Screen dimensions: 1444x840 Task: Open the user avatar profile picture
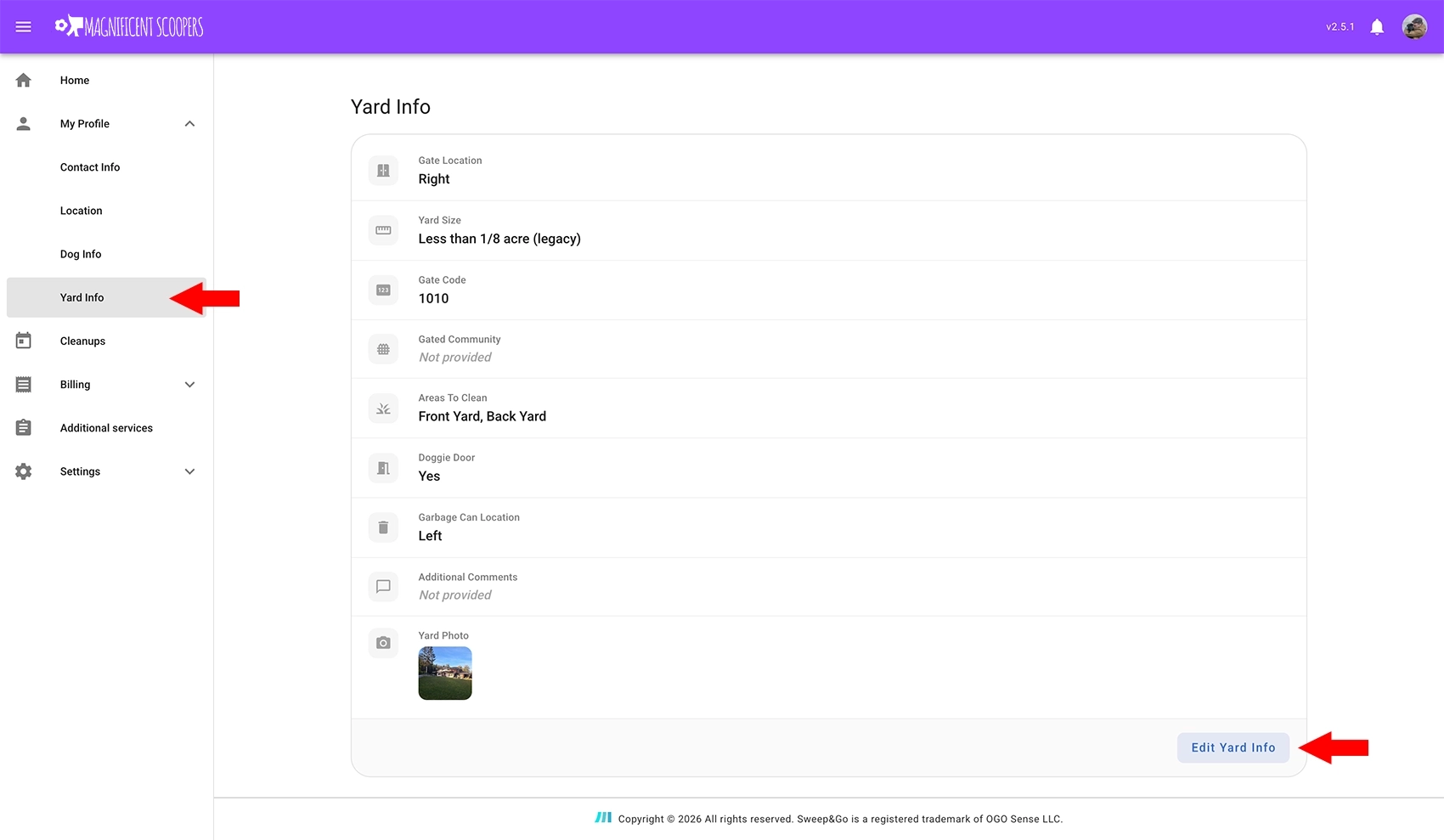click(x=1413, y=27)
